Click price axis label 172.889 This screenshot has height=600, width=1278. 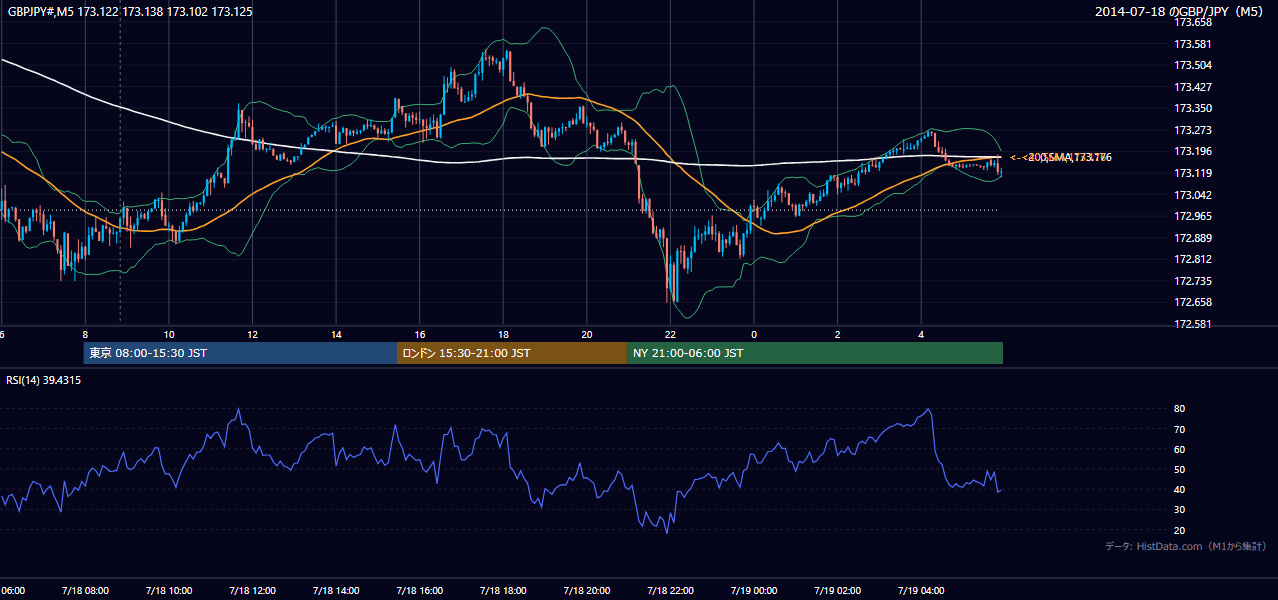(x=1192, y=238)
